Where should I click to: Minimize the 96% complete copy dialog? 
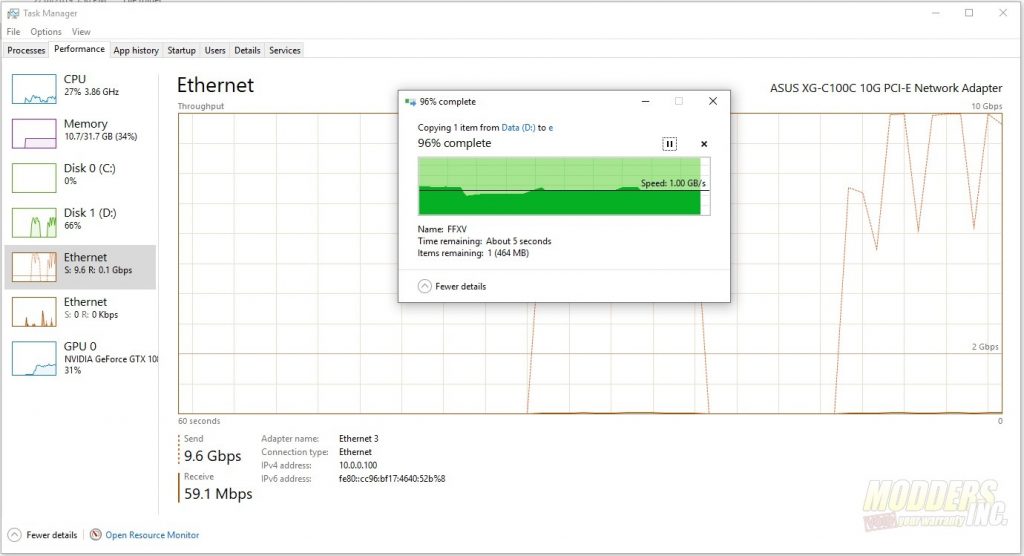pos(645,101)
